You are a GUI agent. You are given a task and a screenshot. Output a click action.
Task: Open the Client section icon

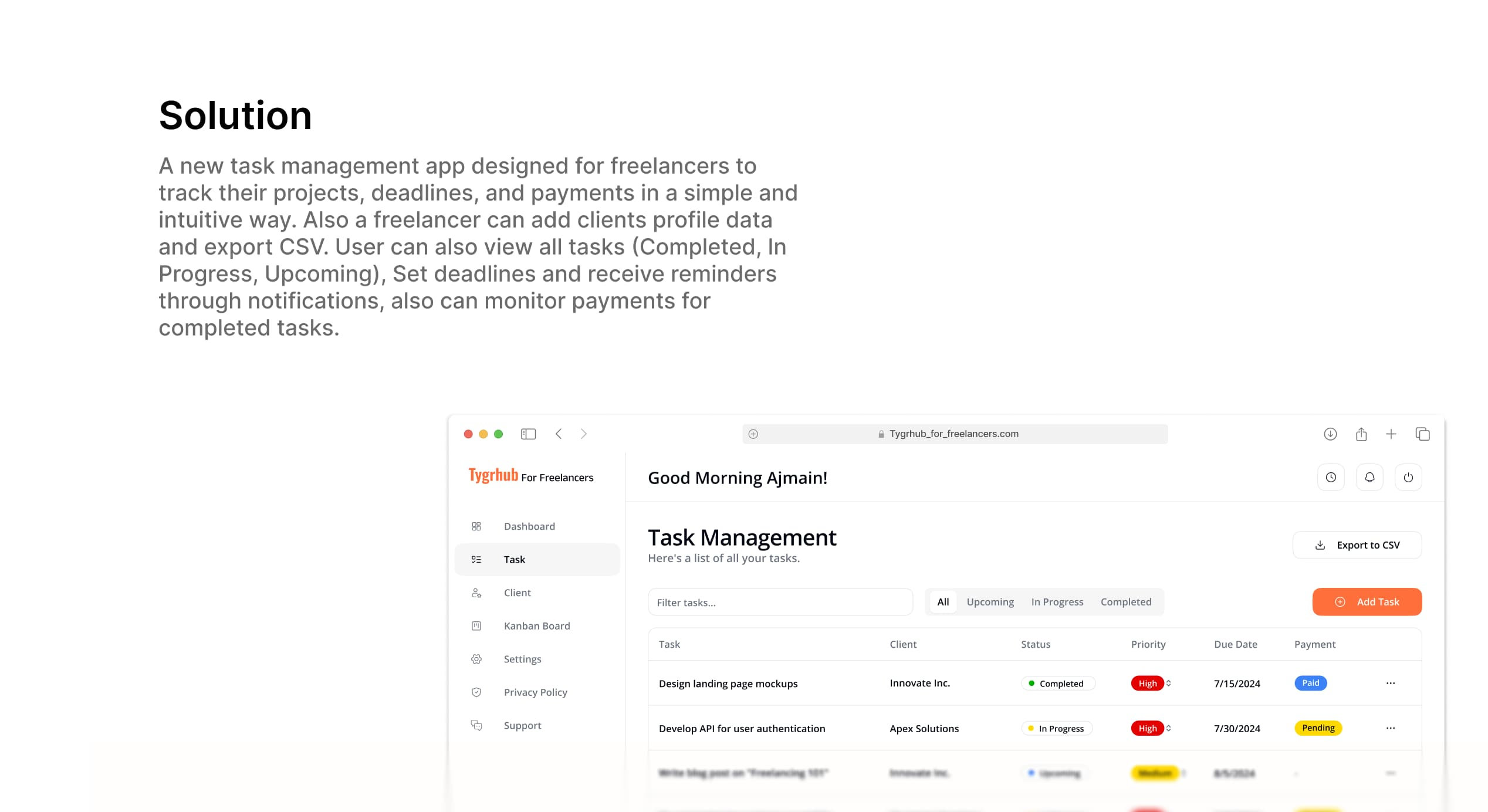[476, 593]
